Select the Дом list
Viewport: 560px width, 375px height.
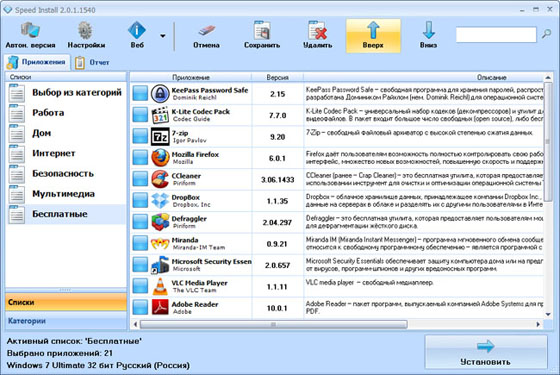click(66, 133)
